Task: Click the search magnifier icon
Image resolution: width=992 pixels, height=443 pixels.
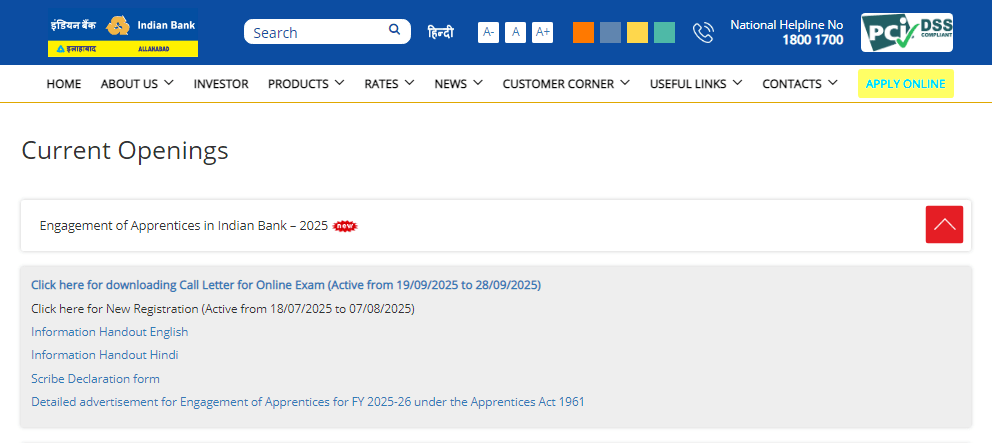Action: pos(394,29)
